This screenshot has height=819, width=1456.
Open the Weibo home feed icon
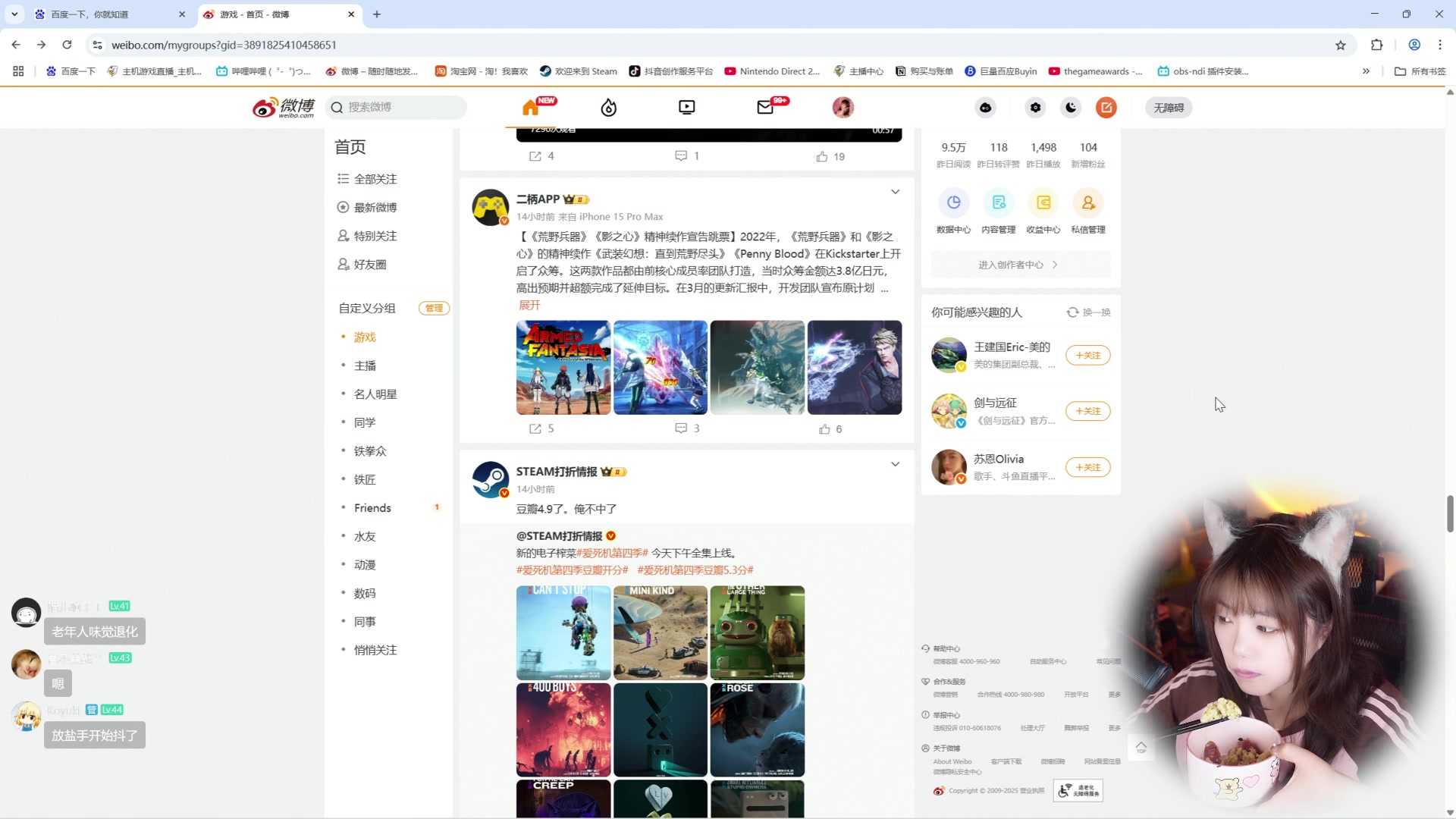click(x=532, y=108)
